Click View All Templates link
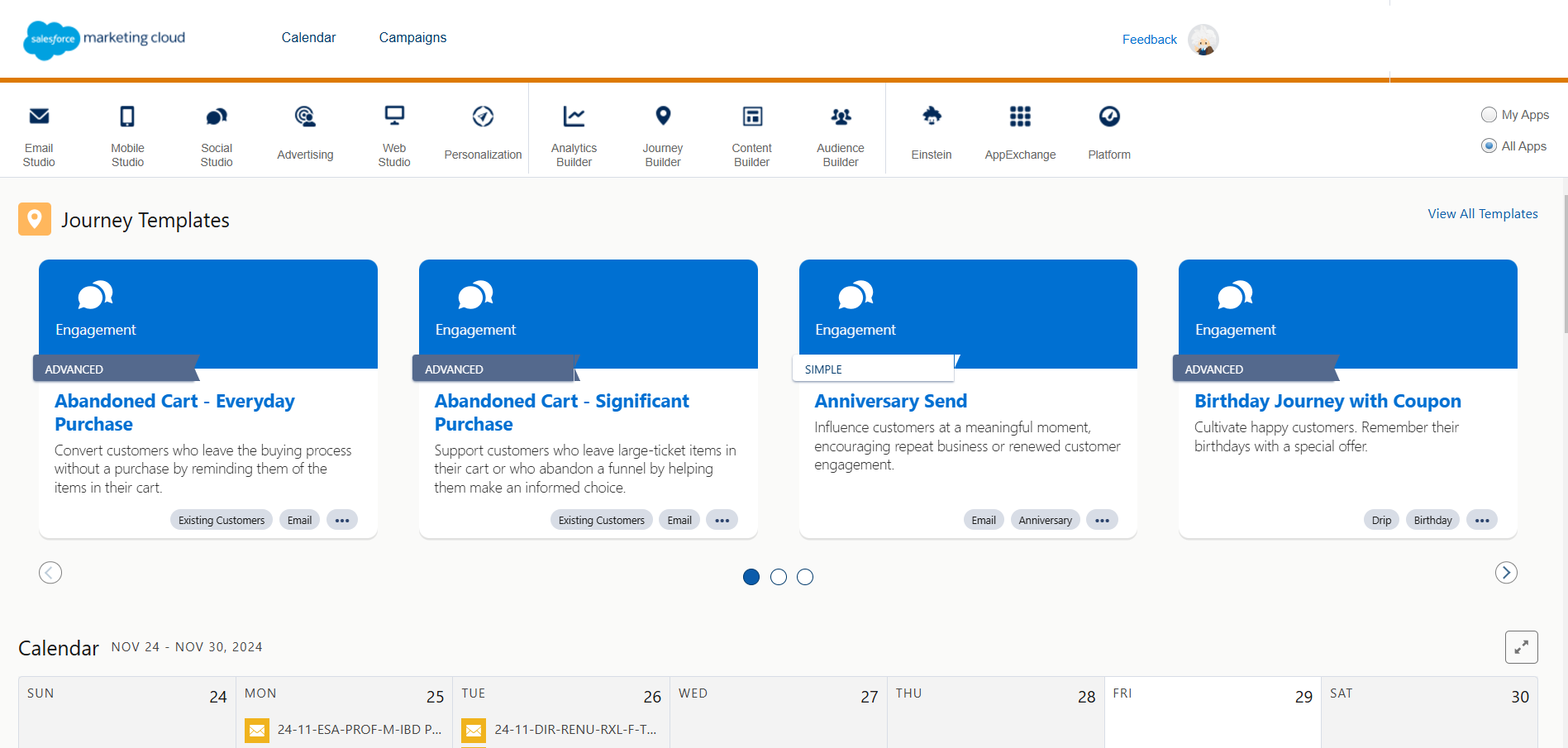1568x748 pixels. pyautogui.click(x=1483, y=214)
